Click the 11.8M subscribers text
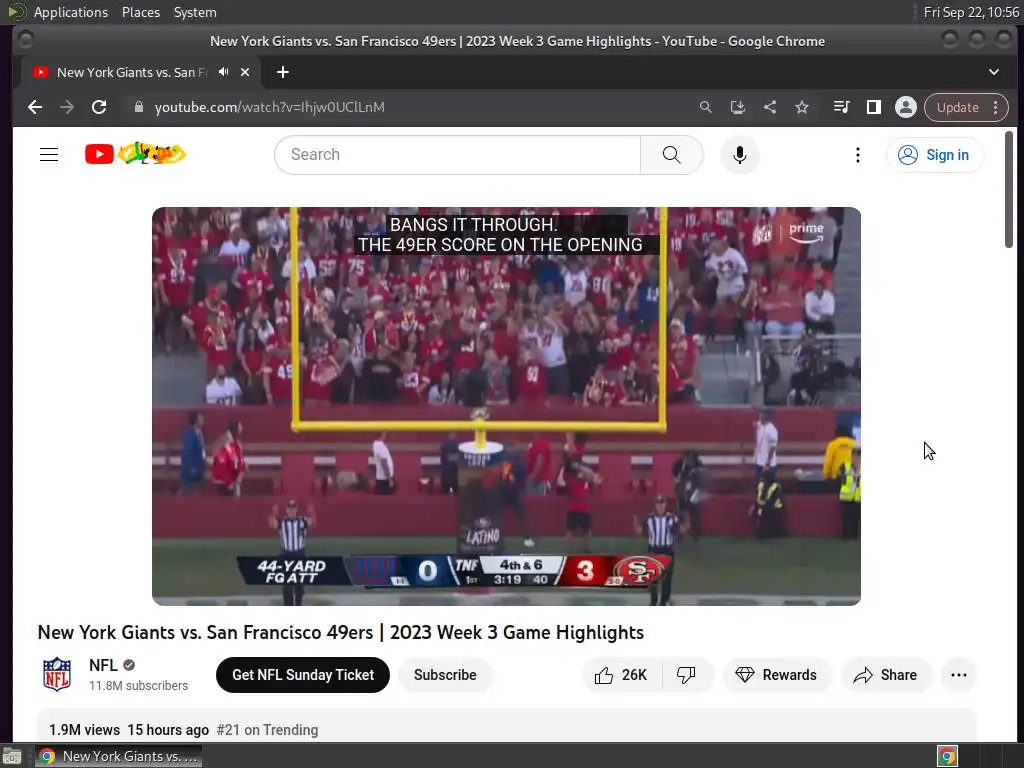The width and height of the screenshot is (1024, 768). tap(138, 685)
